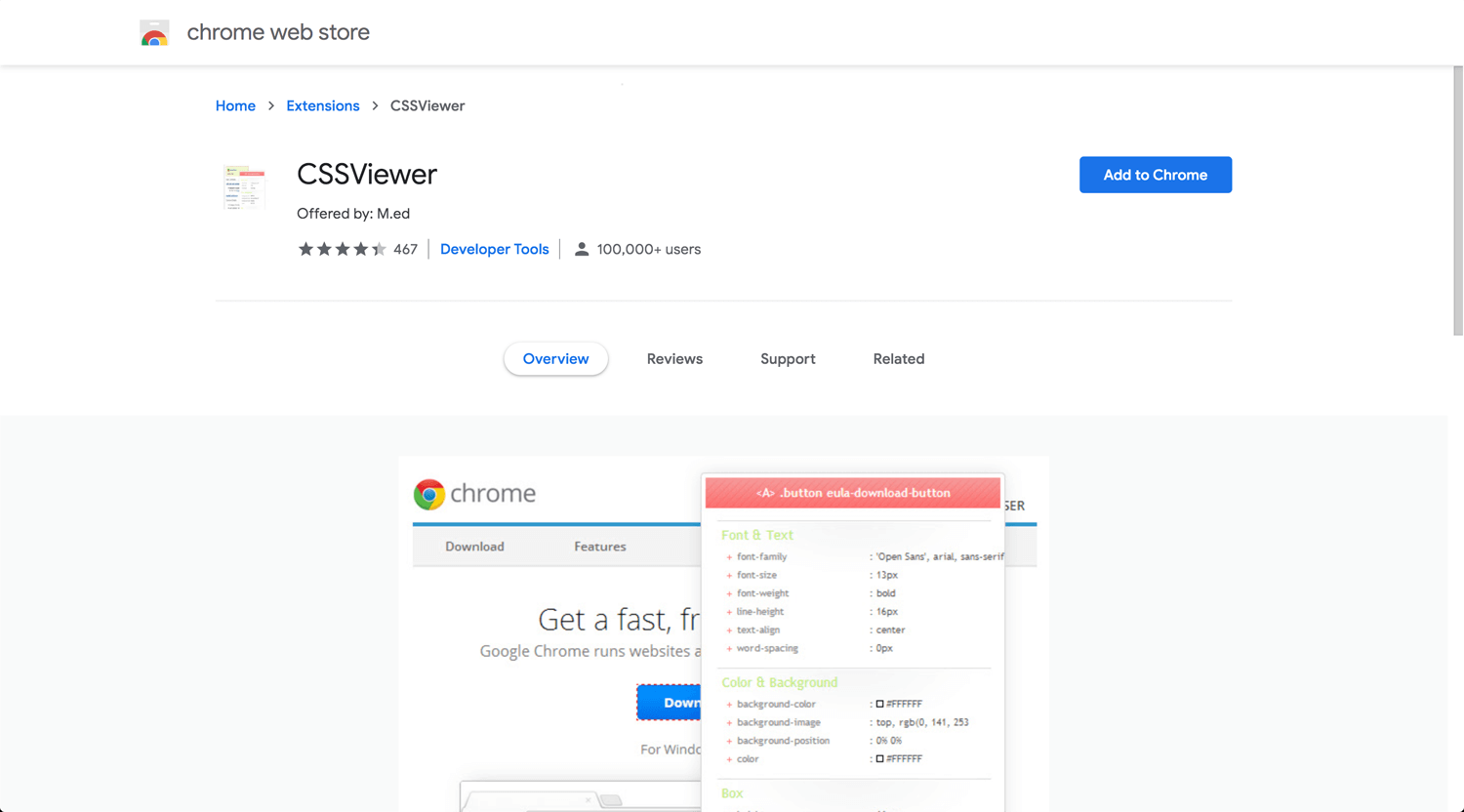Click the CSSViewer extension title
The height and width of the screenshot is (812, 1464).
coord(367,174)
